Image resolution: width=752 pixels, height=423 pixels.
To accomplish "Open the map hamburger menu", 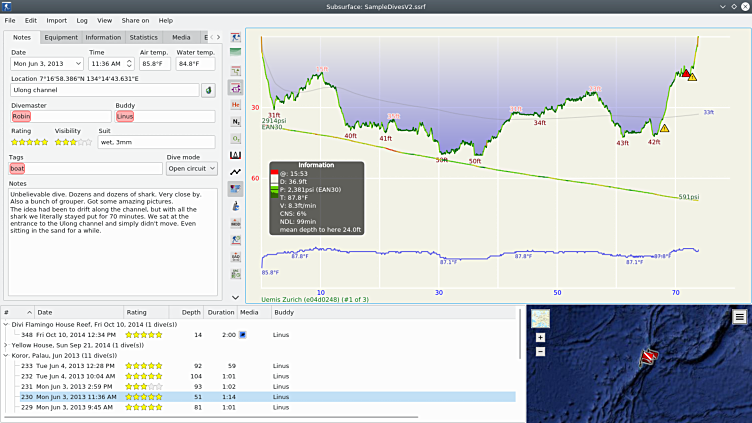I will [739, 317].
